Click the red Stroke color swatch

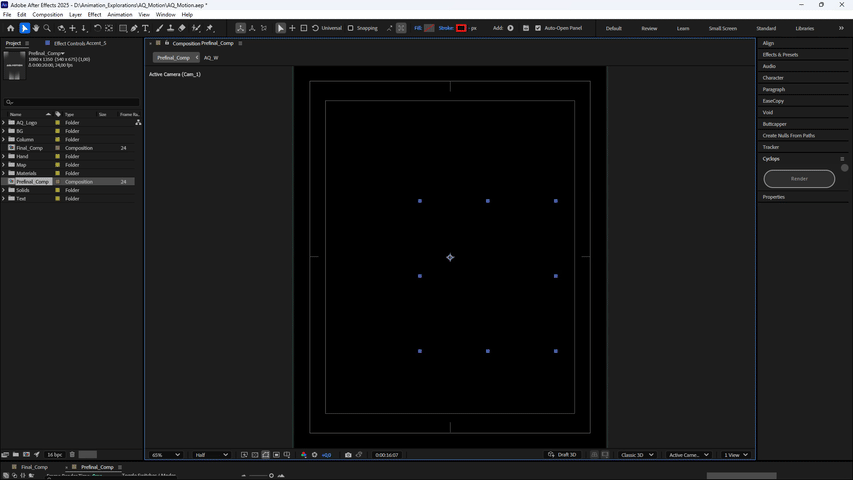coord(461,28)
